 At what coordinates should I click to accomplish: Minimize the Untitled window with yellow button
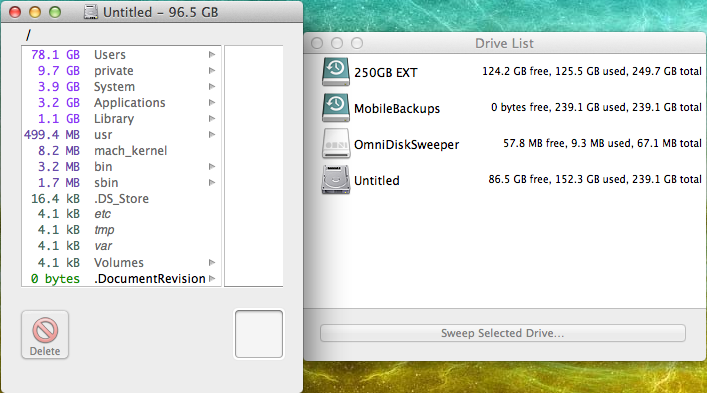pyautogui.click(x=35, y=12)
